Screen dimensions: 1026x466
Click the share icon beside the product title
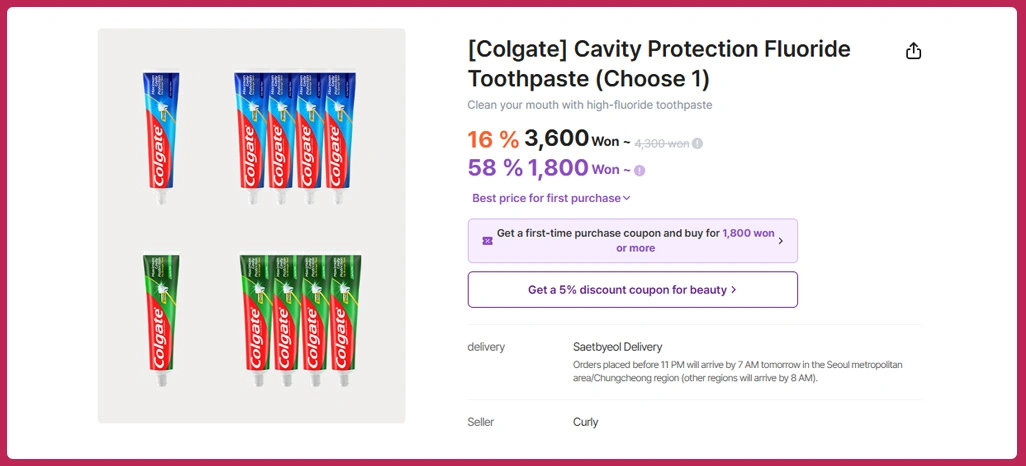tap(913, 51)
